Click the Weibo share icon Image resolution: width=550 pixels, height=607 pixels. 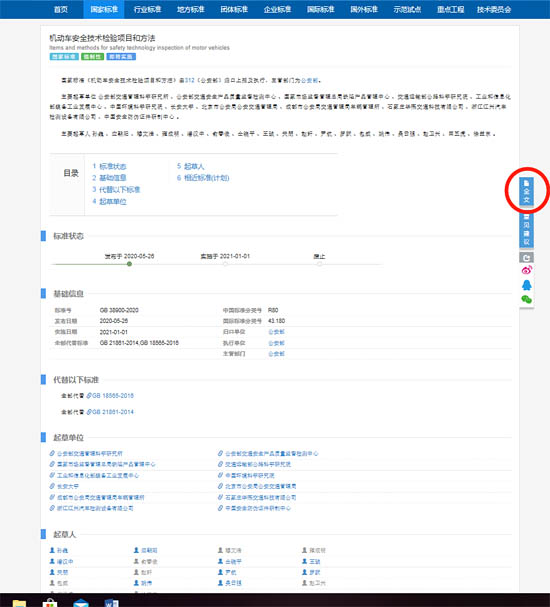tap(526, 270)
